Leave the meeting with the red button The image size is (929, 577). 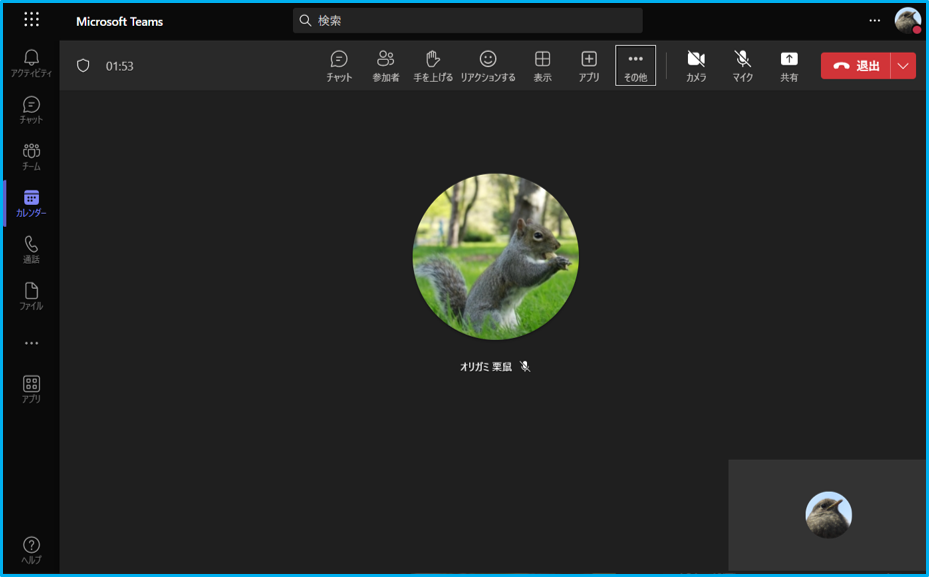856,66
